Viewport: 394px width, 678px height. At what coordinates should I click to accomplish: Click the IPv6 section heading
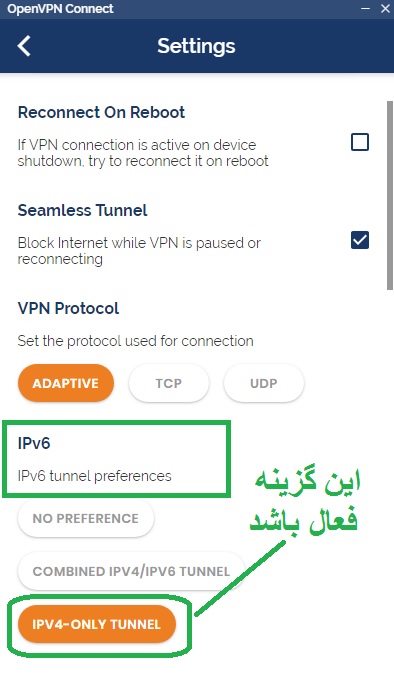[x=34, y=443]
